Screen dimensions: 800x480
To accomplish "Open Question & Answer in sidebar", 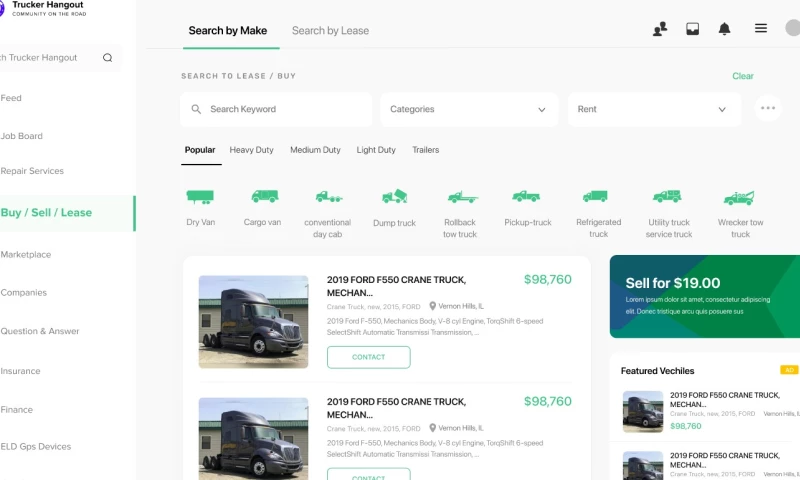I will [40, 331].
